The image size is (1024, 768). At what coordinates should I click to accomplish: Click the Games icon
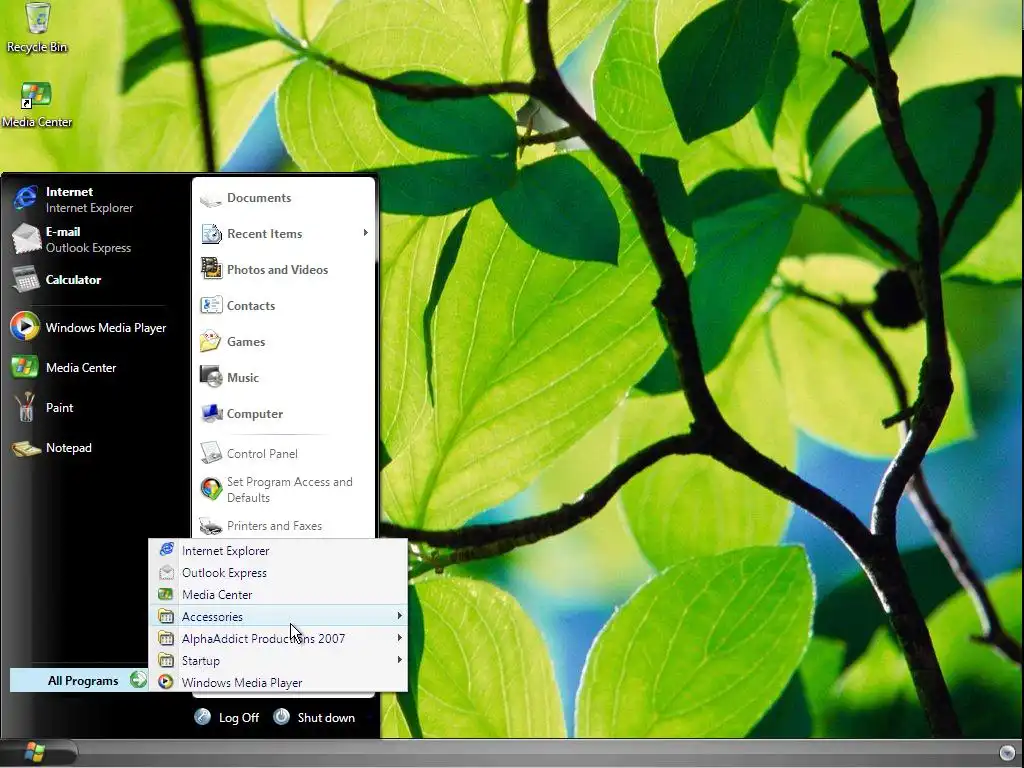pyautogui.click(x=210, y=342)
